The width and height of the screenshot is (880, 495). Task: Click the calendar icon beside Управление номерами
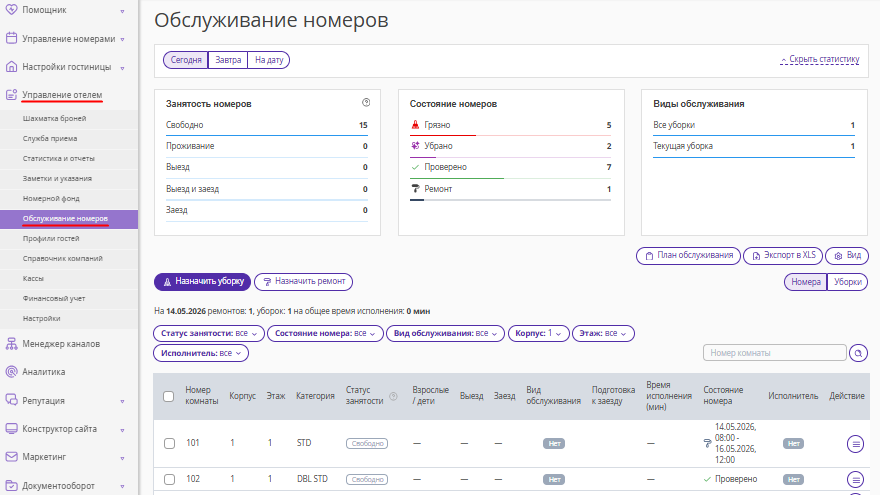pos(11,38)
